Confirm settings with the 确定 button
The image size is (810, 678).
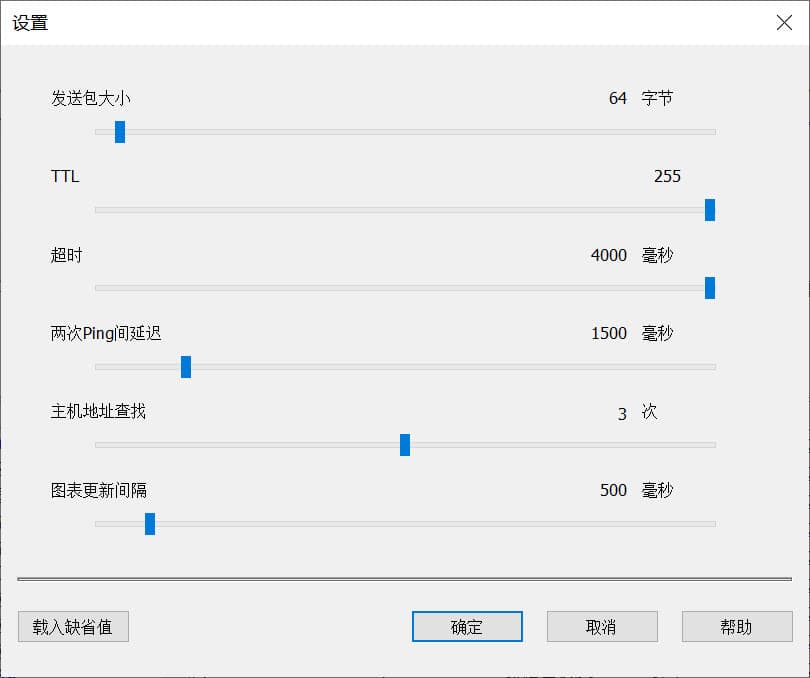[x=467, y=627]
